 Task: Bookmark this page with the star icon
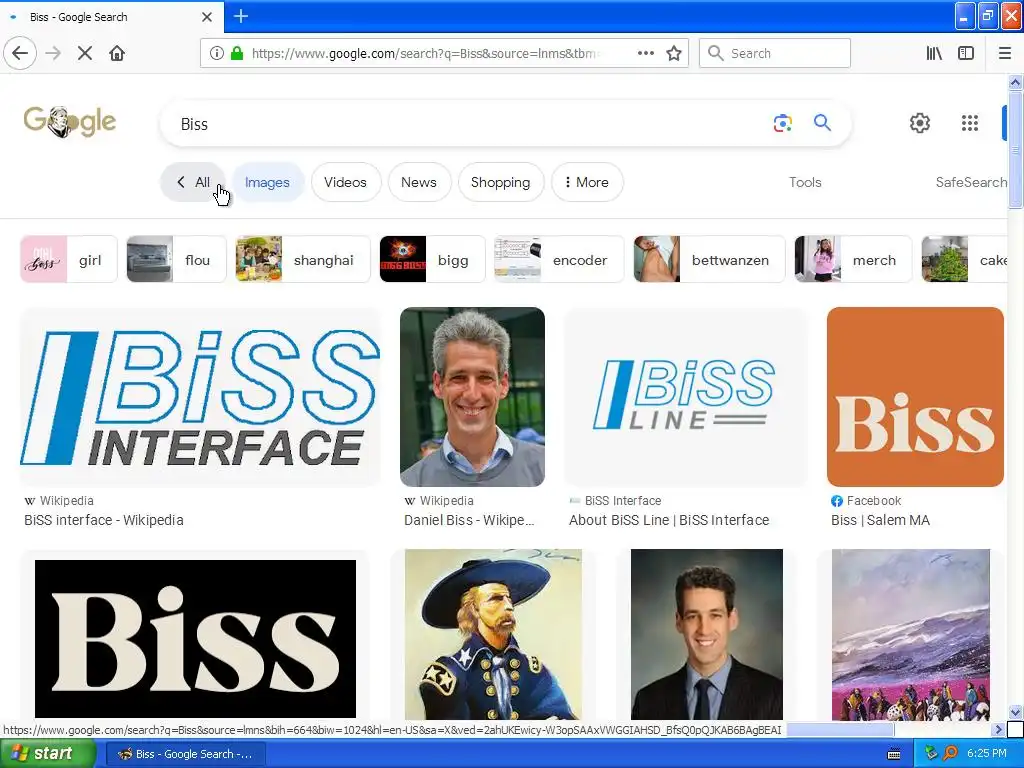pos(674,53)
